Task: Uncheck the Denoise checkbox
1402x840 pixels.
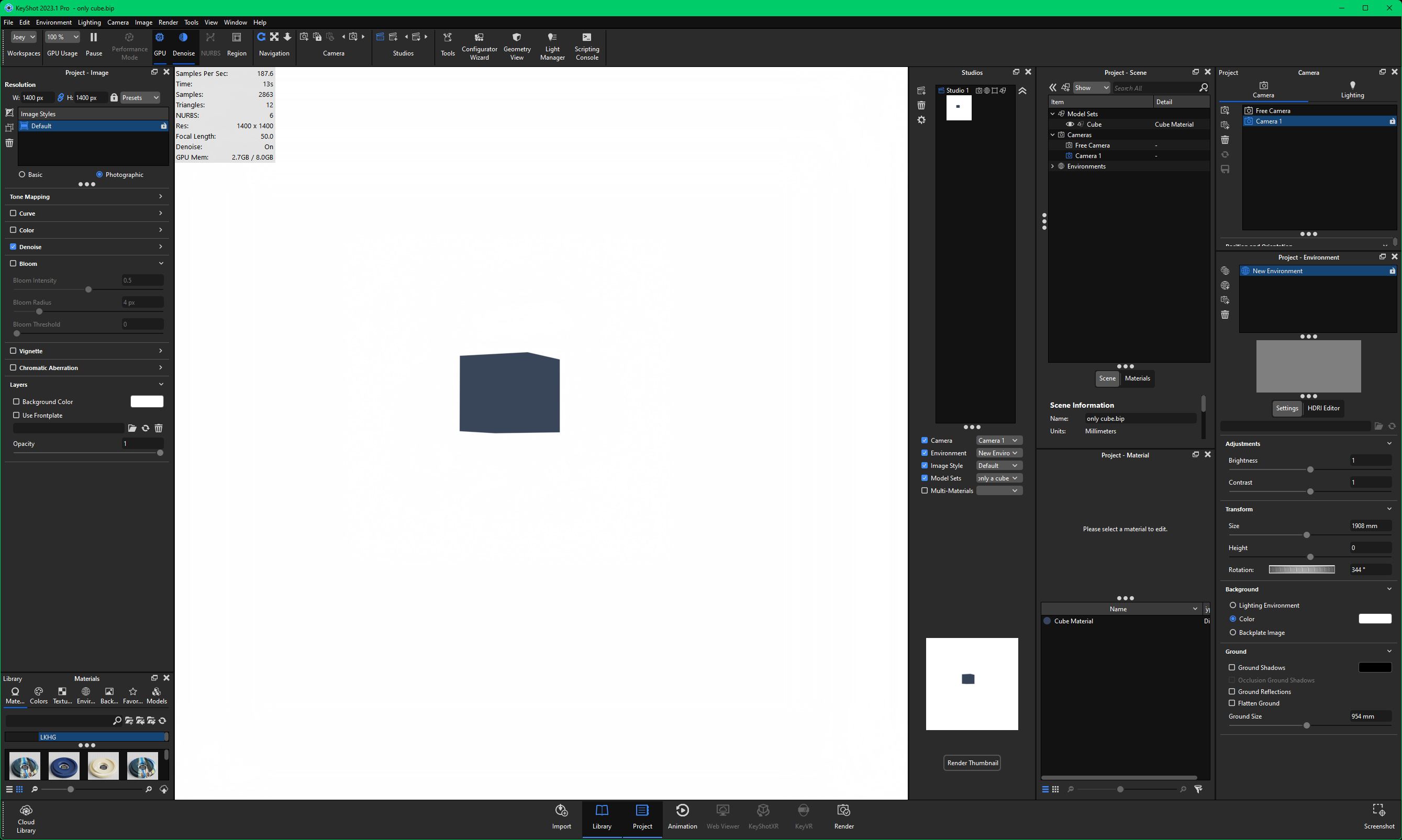Action: [13, 247]
